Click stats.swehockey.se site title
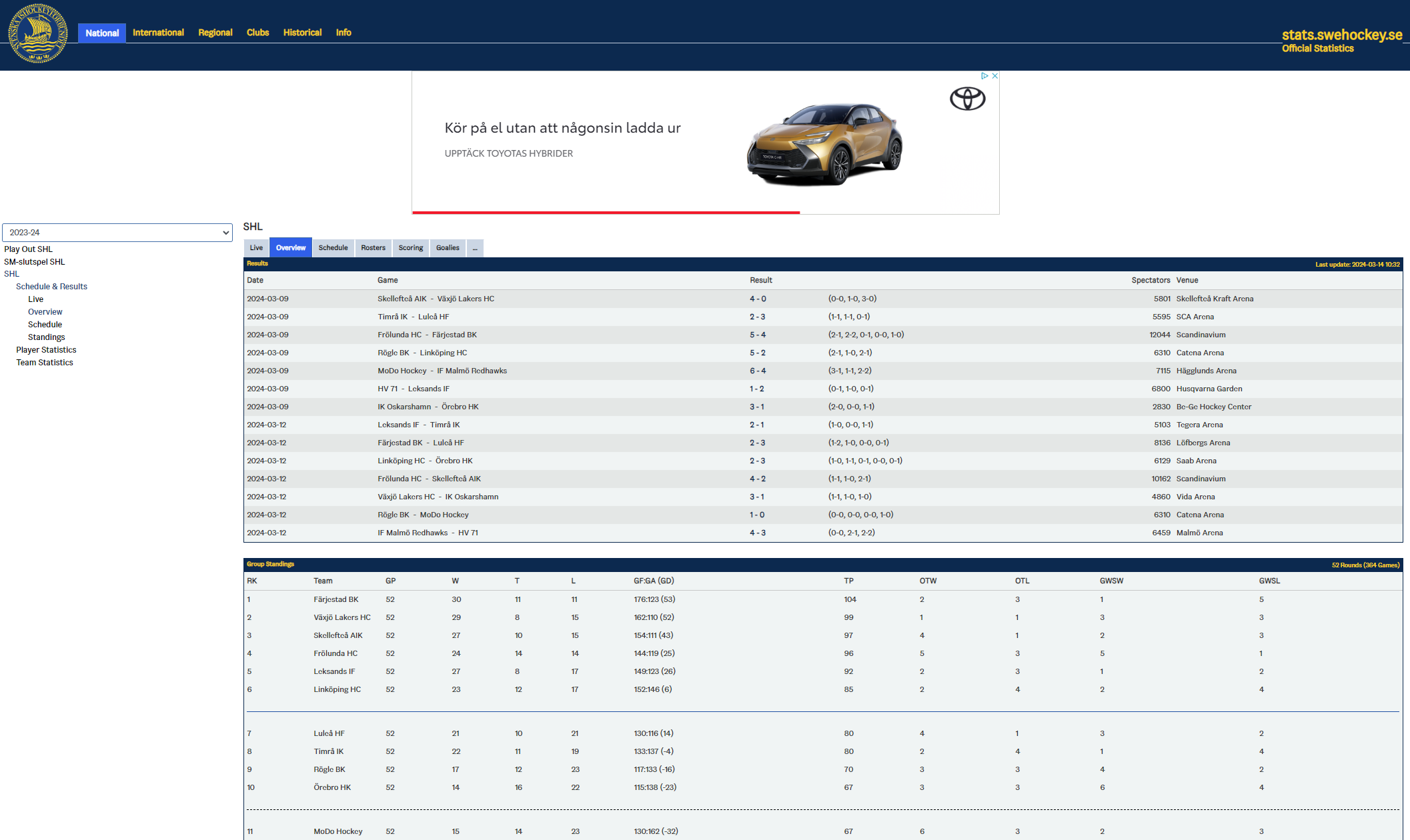Image resolution: width=1410 pixels, height=840 pixels. pyautogui.click(x=1342, y=35)
